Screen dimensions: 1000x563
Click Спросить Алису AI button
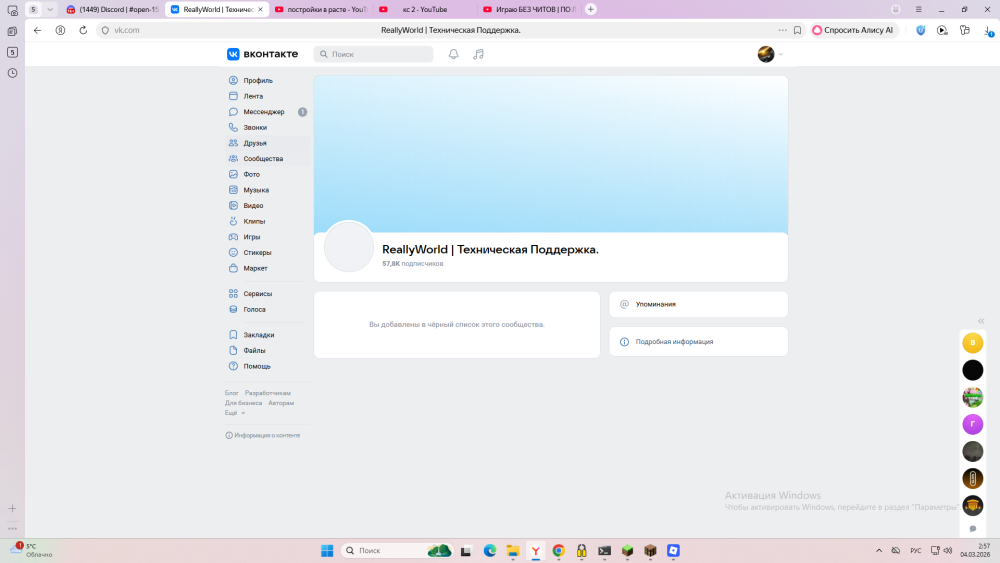tap(853, 30)
